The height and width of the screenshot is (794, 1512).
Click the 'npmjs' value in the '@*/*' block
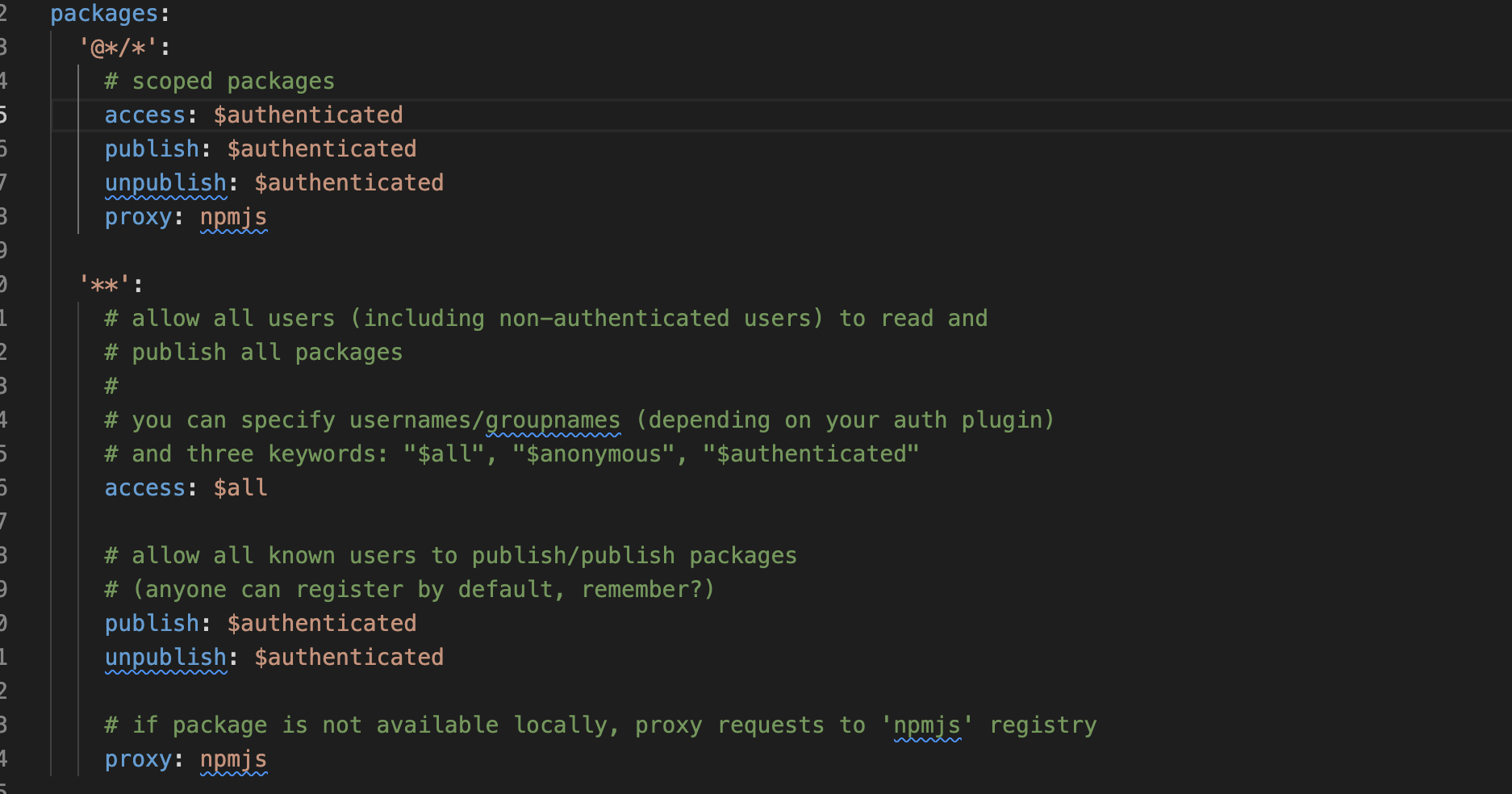233,217
